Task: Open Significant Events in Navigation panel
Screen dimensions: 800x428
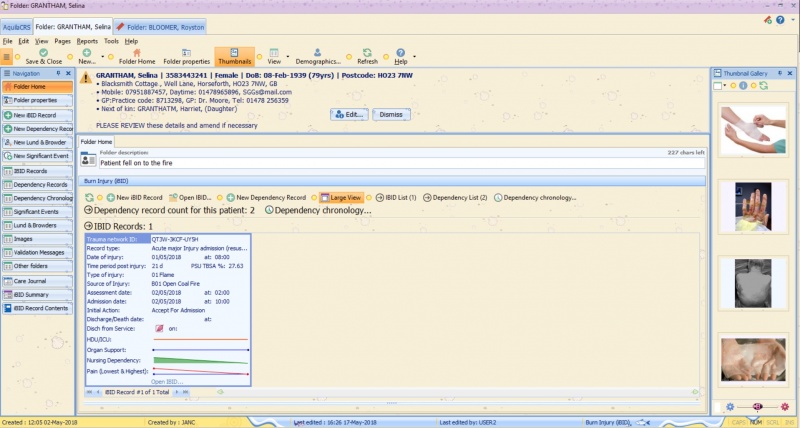Action: (x=38, y=212)
